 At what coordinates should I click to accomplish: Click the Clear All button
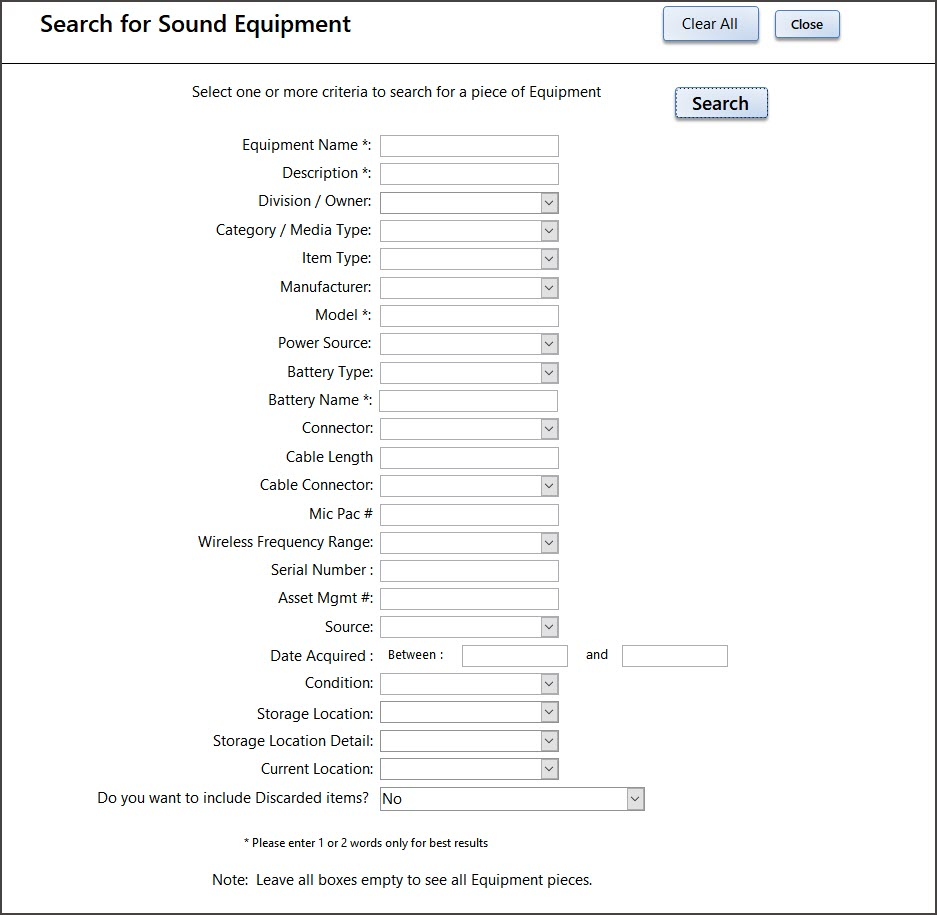click(x=711, y=24)
